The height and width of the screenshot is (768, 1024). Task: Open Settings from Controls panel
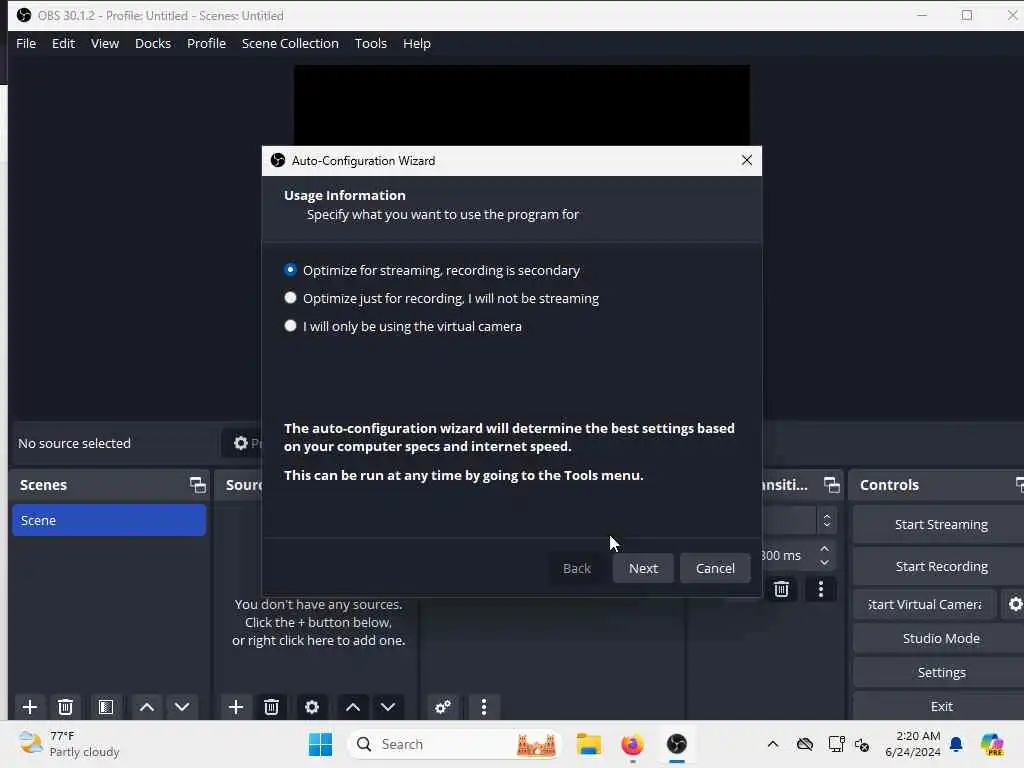pyautogui.click(x=940, y=672)
